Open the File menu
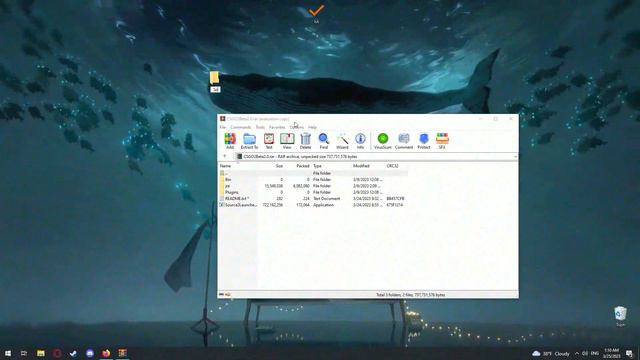This screenshot has height=360, width=640. [x=223, y=127]
